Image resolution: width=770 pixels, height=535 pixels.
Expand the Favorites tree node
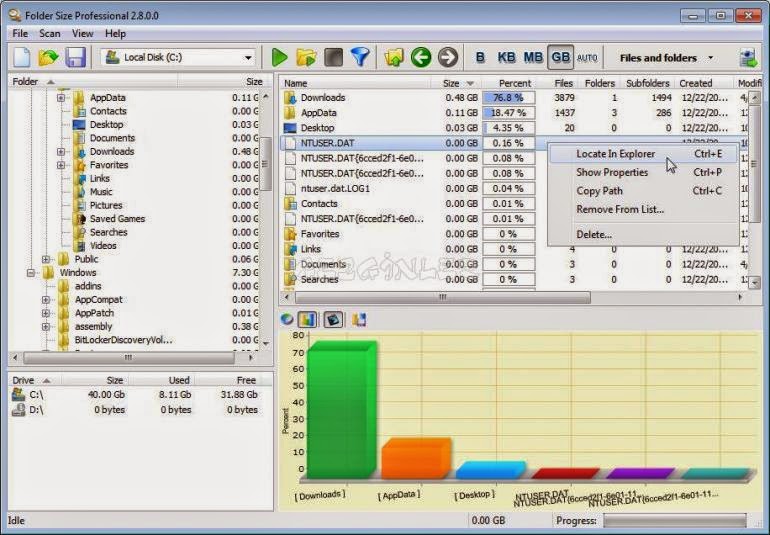pos(61,165)
